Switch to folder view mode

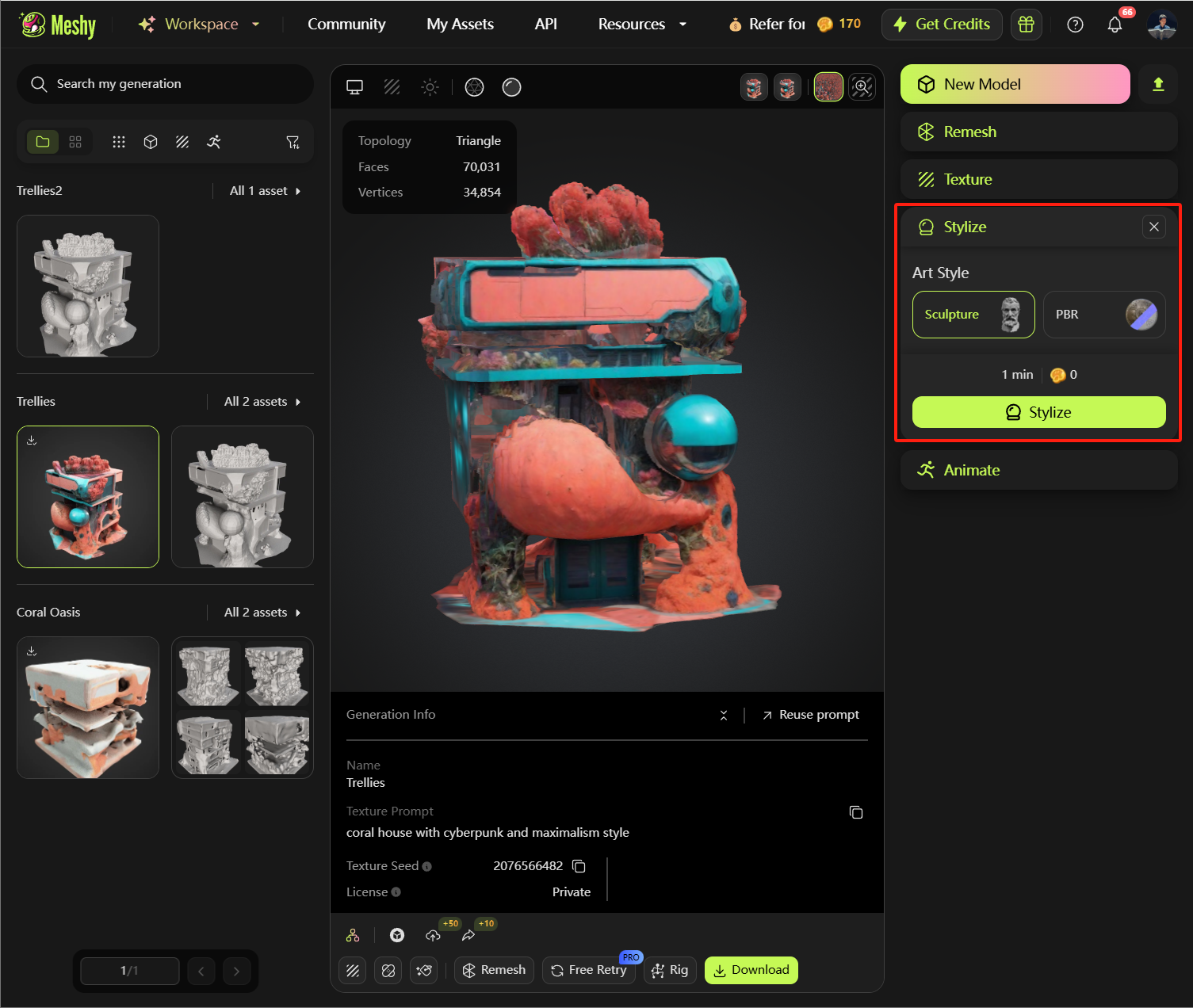[x=43, y=142]
